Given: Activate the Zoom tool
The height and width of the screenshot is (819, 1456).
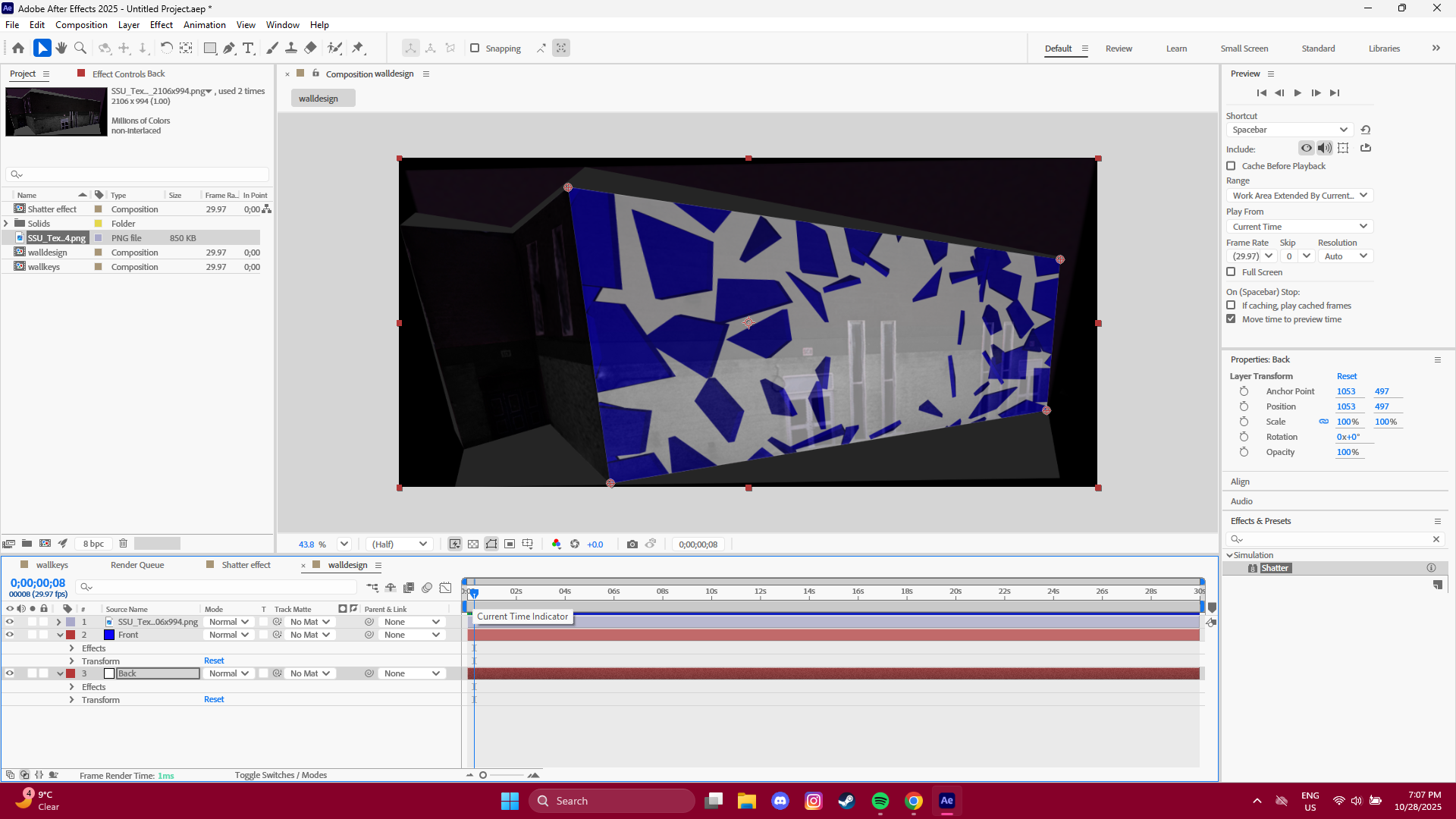Looking at the screenshot, I should pyautogui.click(x=80, y=48).
